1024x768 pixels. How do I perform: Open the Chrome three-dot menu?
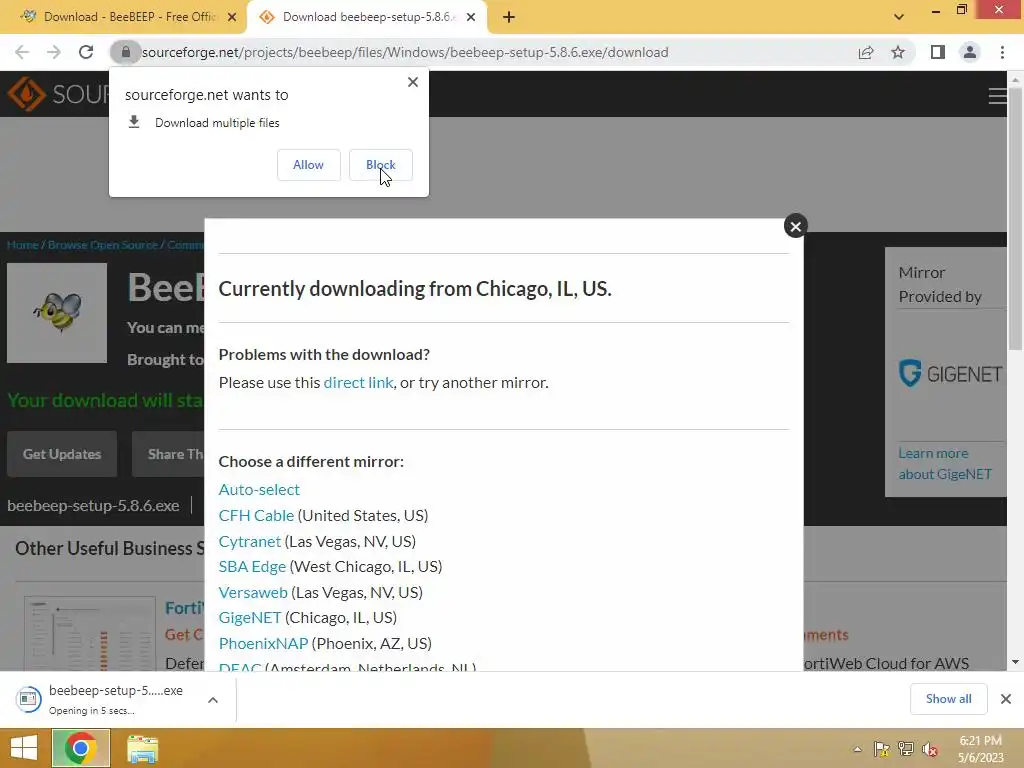(1002, 52)
